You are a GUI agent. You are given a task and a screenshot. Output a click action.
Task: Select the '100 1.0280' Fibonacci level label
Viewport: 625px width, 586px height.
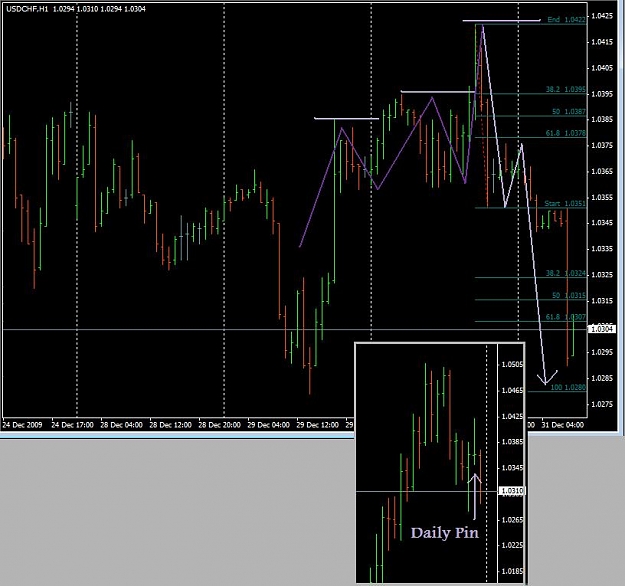click(568, 387)
